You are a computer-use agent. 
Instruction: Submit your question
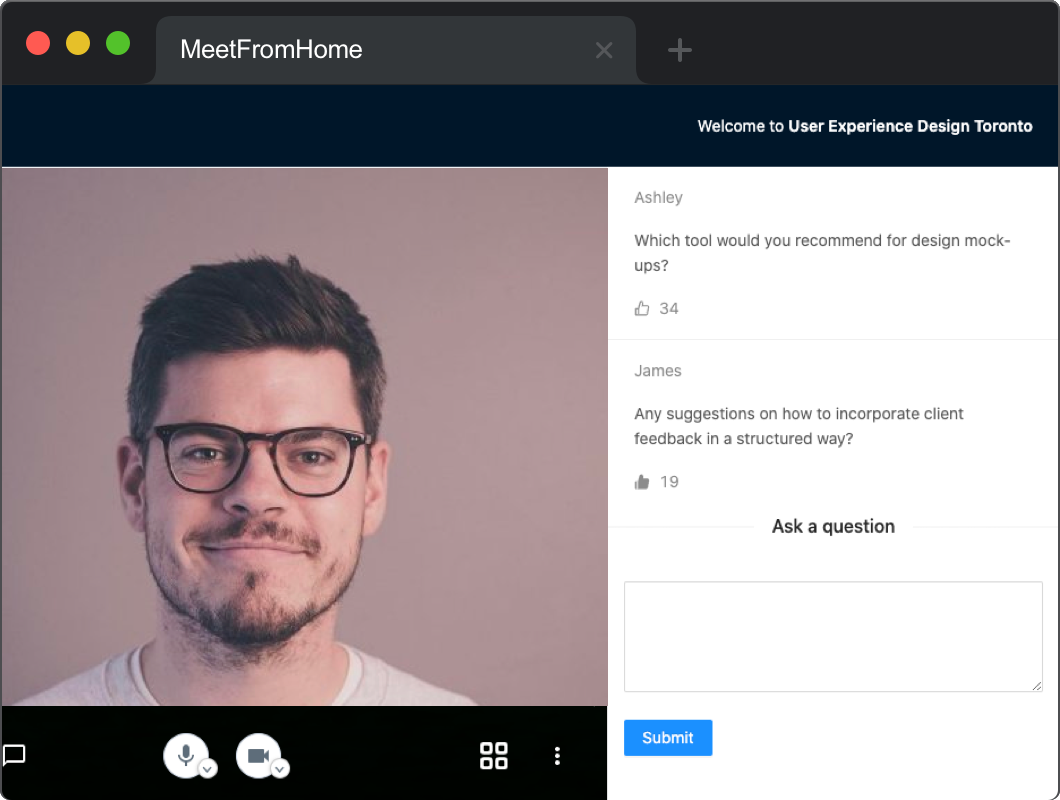(x=667, y=737)
